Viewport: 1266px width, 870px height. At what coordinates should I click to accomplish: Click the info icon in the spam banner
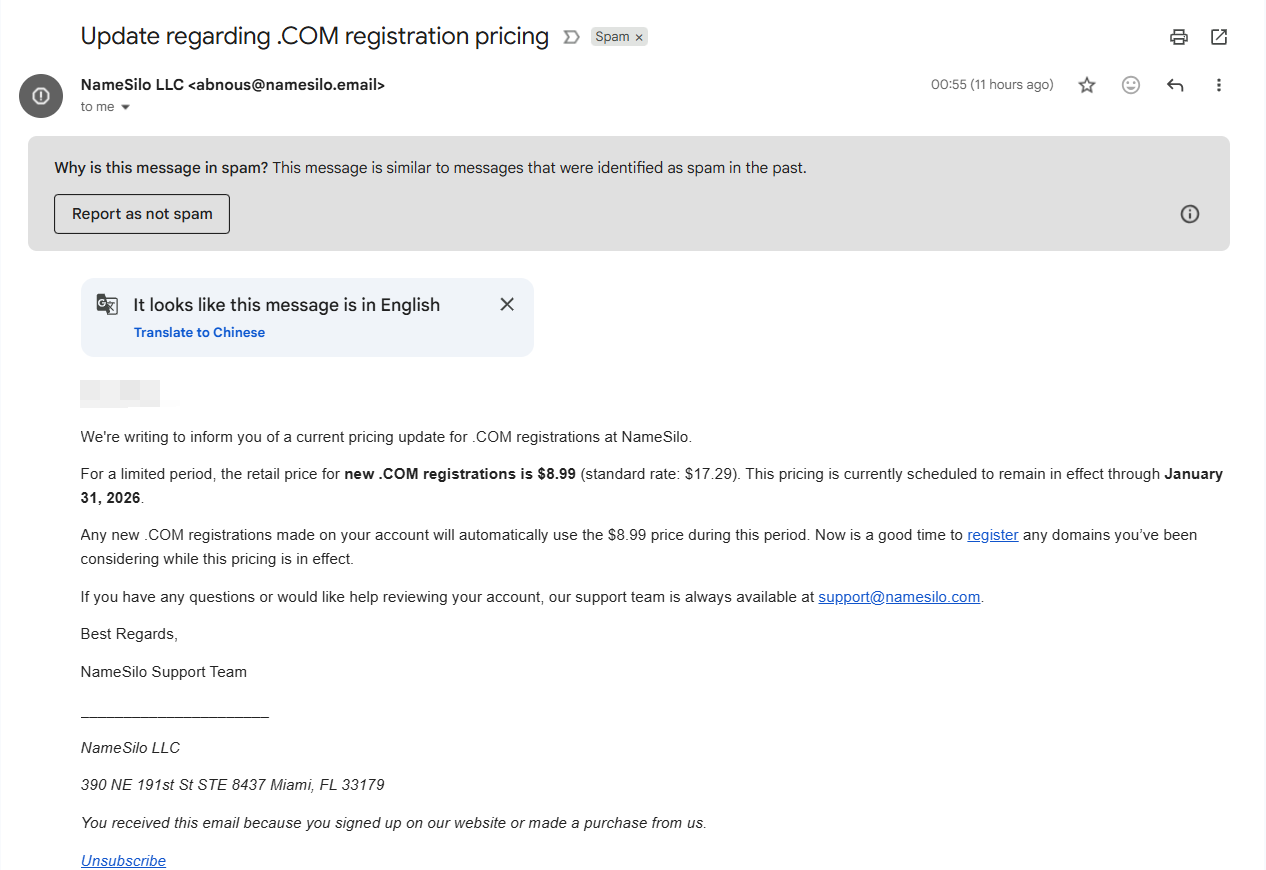[1189, 214]
